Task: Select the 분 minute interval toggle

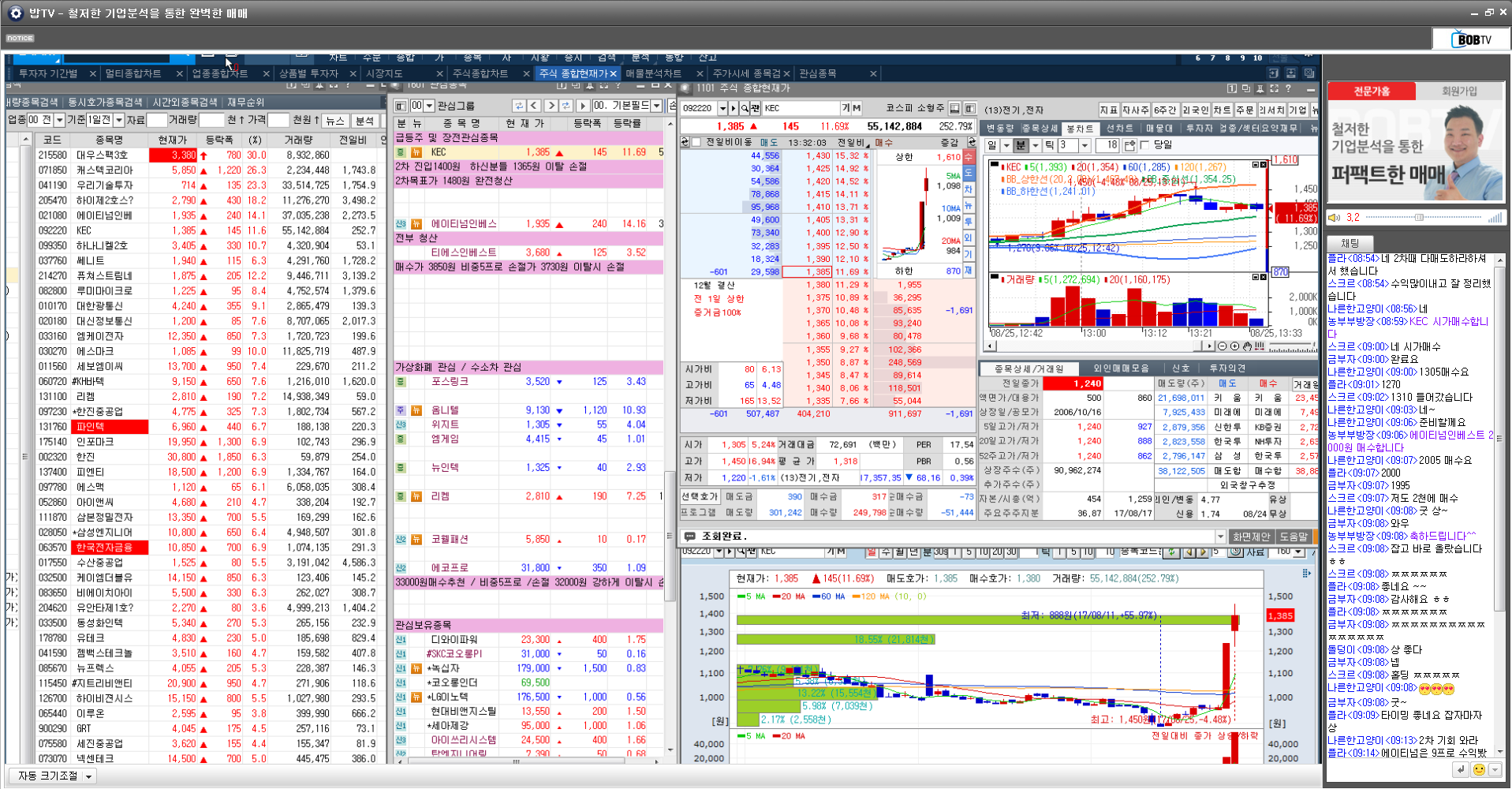Action: click(x=1021, y=145)
